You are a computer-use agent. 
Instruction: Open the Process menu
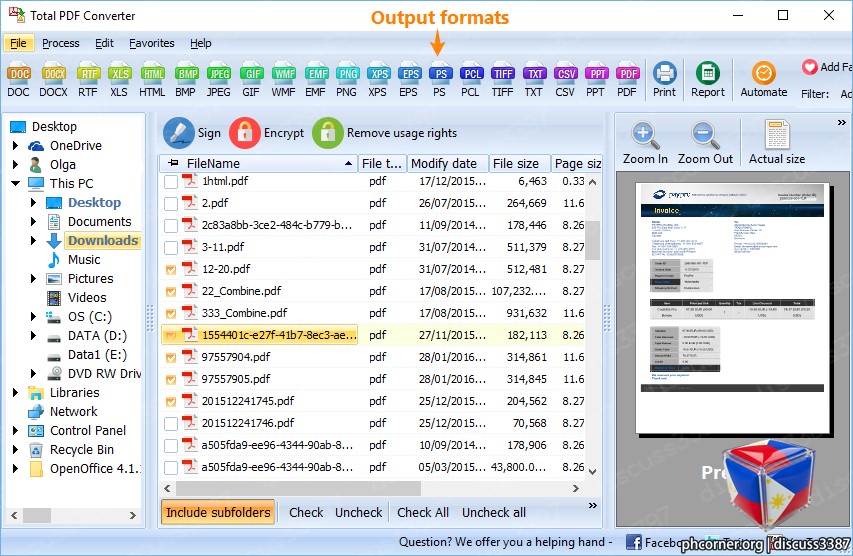pos(61,44)
